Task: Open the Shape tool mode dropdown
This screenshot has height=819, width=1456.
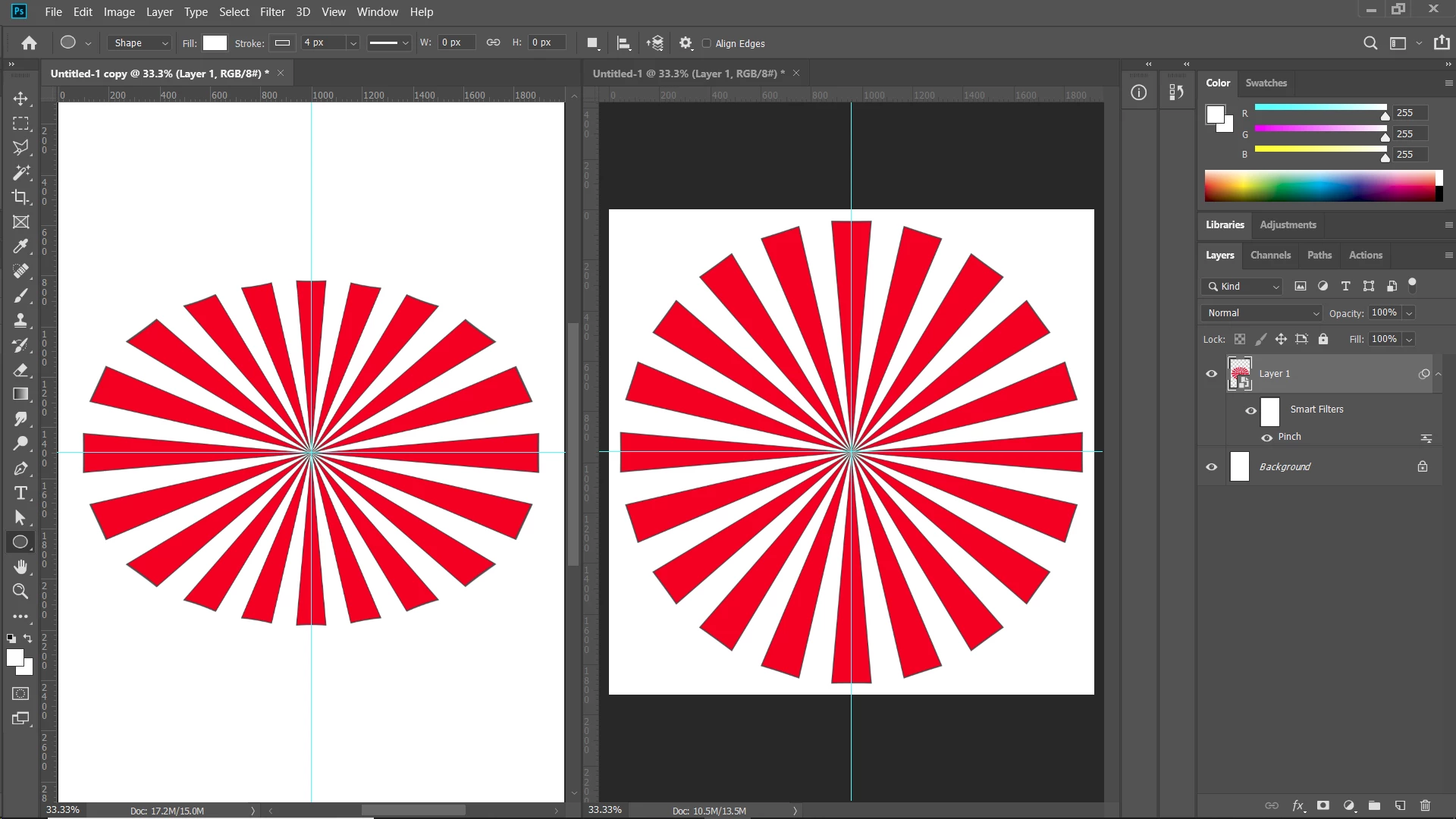Action: pyautogui.click(x=140, y=43)
